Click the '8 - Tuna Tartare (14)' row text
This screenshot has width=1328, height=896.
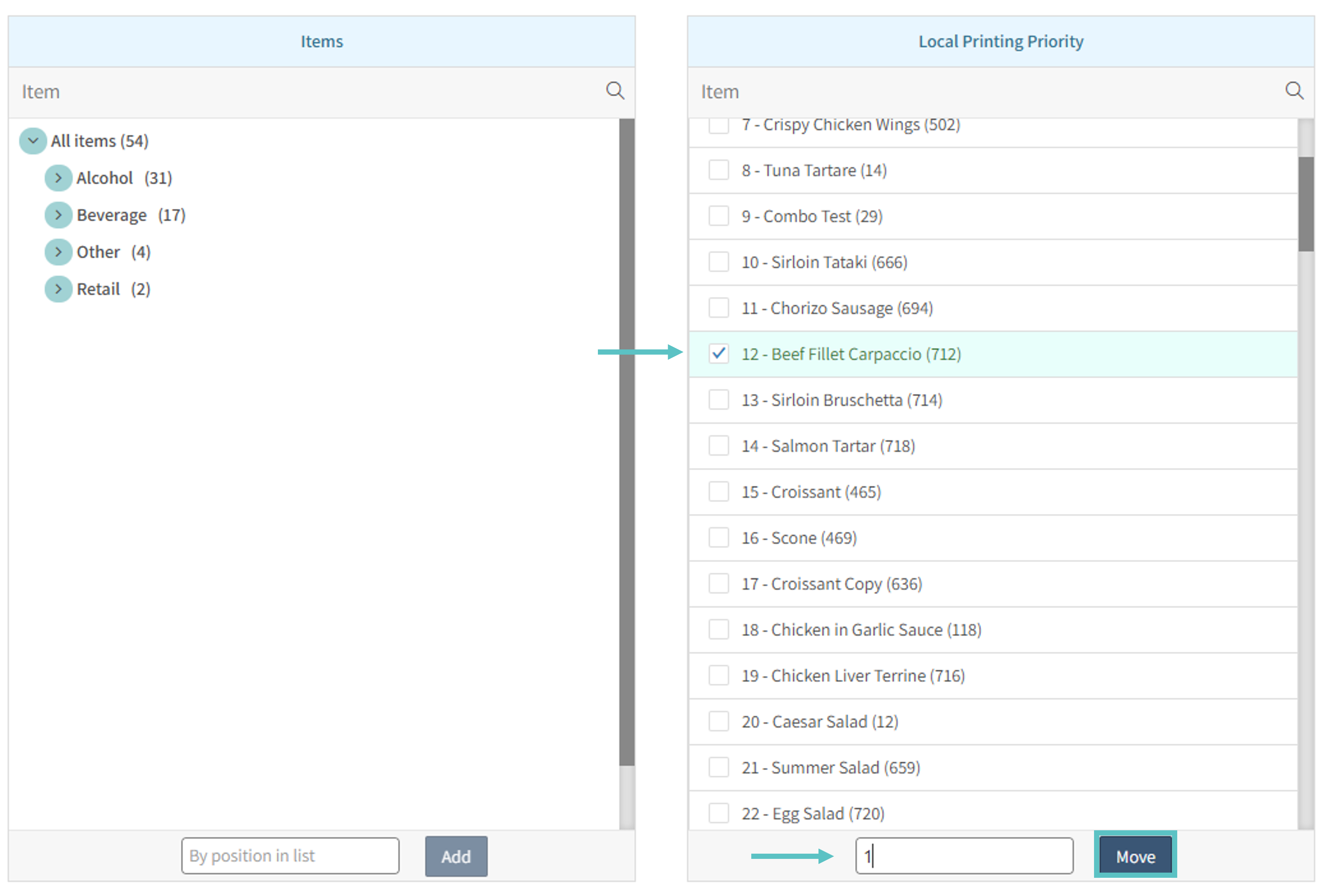point(814,170)
